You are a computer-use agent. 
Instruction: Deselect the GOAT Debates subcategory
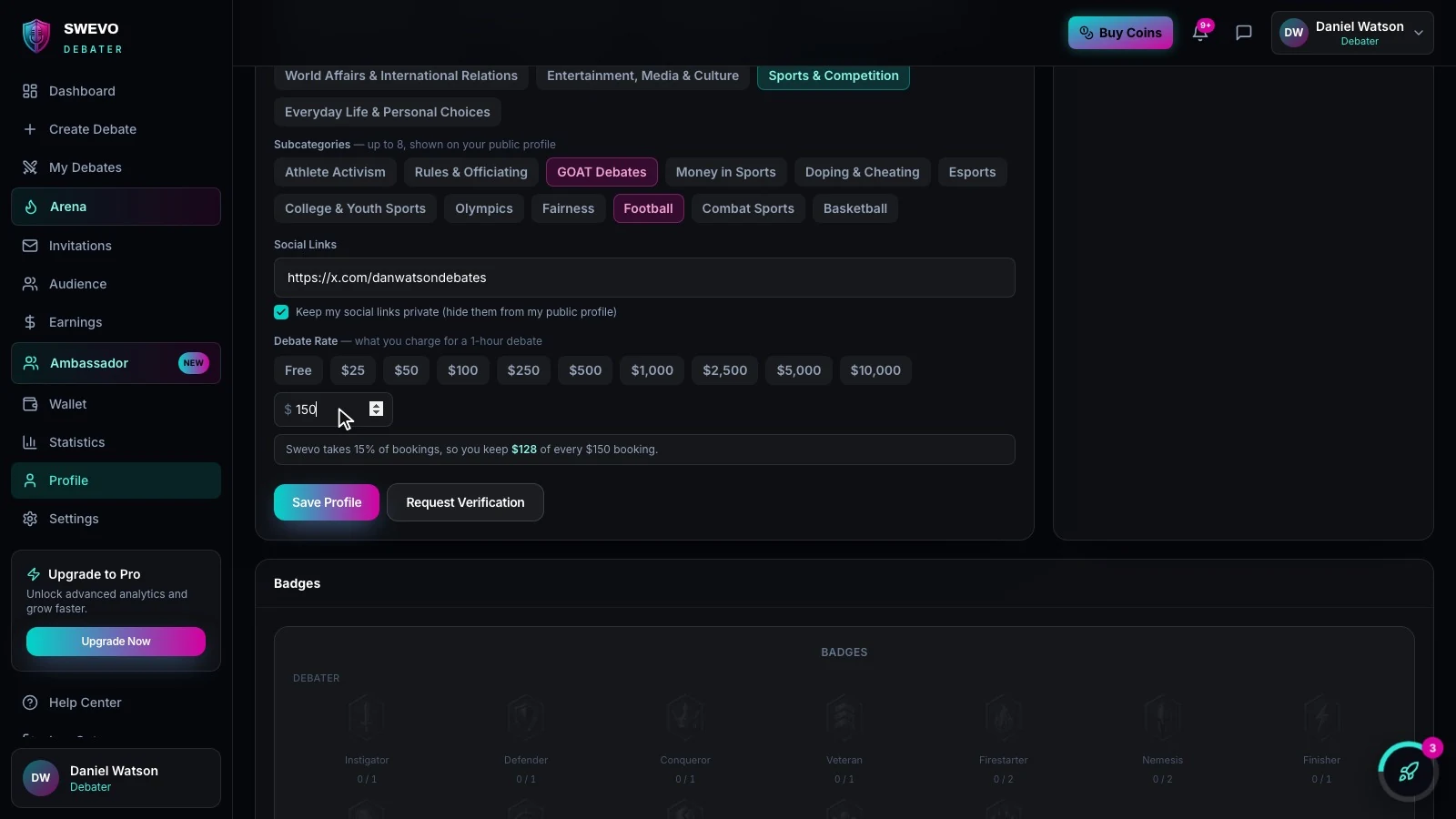point(602,172)
